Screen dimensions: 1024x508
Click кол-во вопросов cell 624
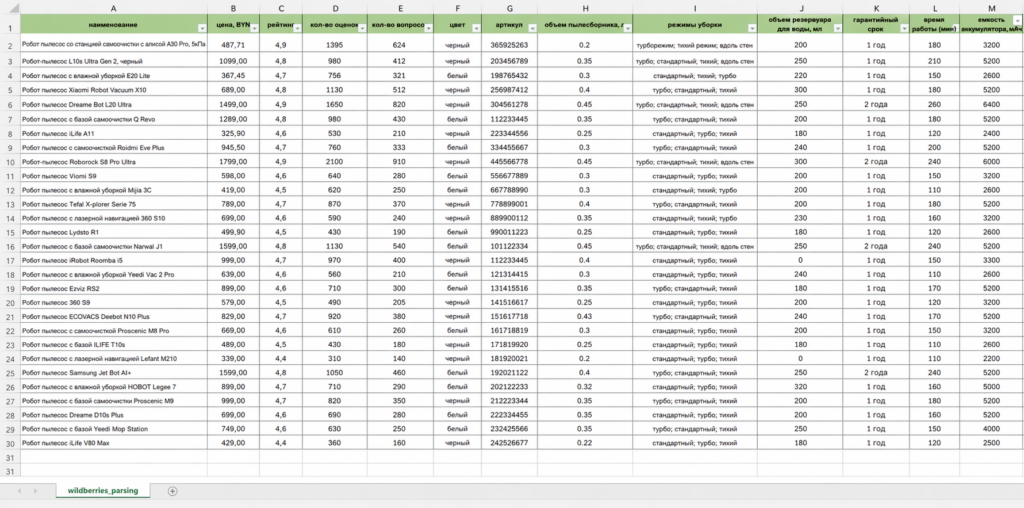click(x=400, y=45)
